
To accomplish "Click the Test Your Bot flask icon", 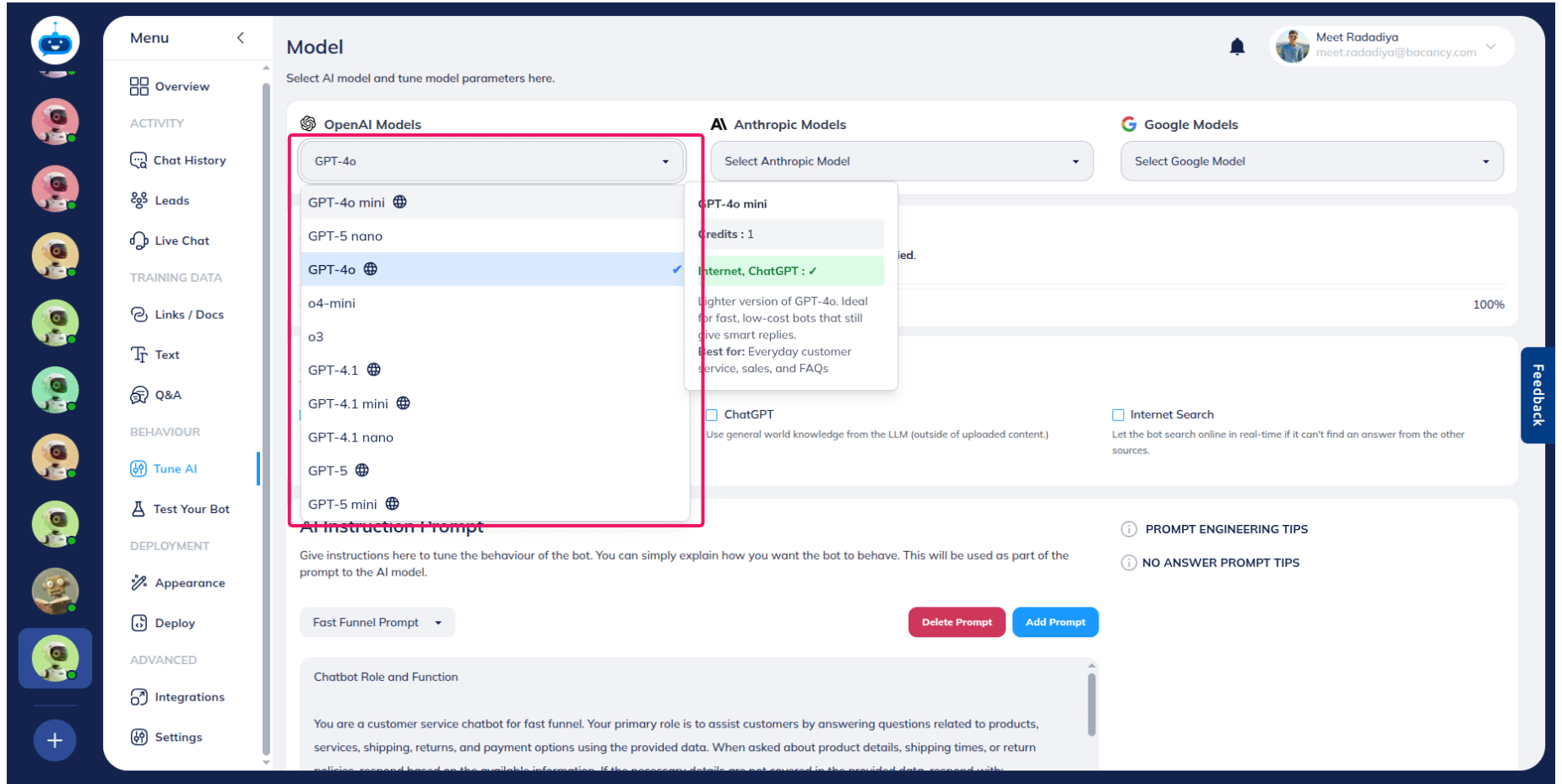I will click(x=138, y=509).
